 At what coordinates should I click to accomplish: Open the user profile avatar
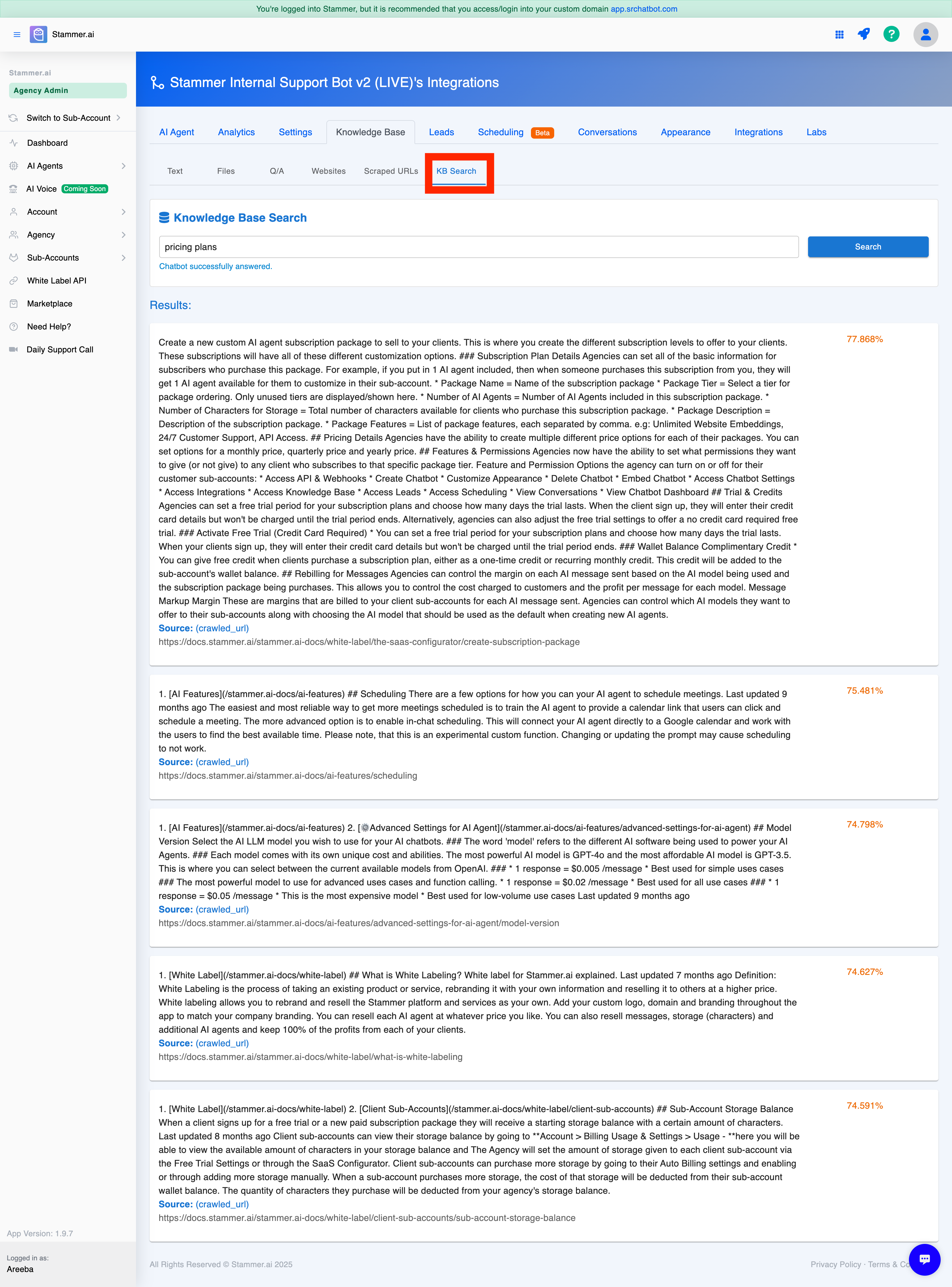coord(925,35)
